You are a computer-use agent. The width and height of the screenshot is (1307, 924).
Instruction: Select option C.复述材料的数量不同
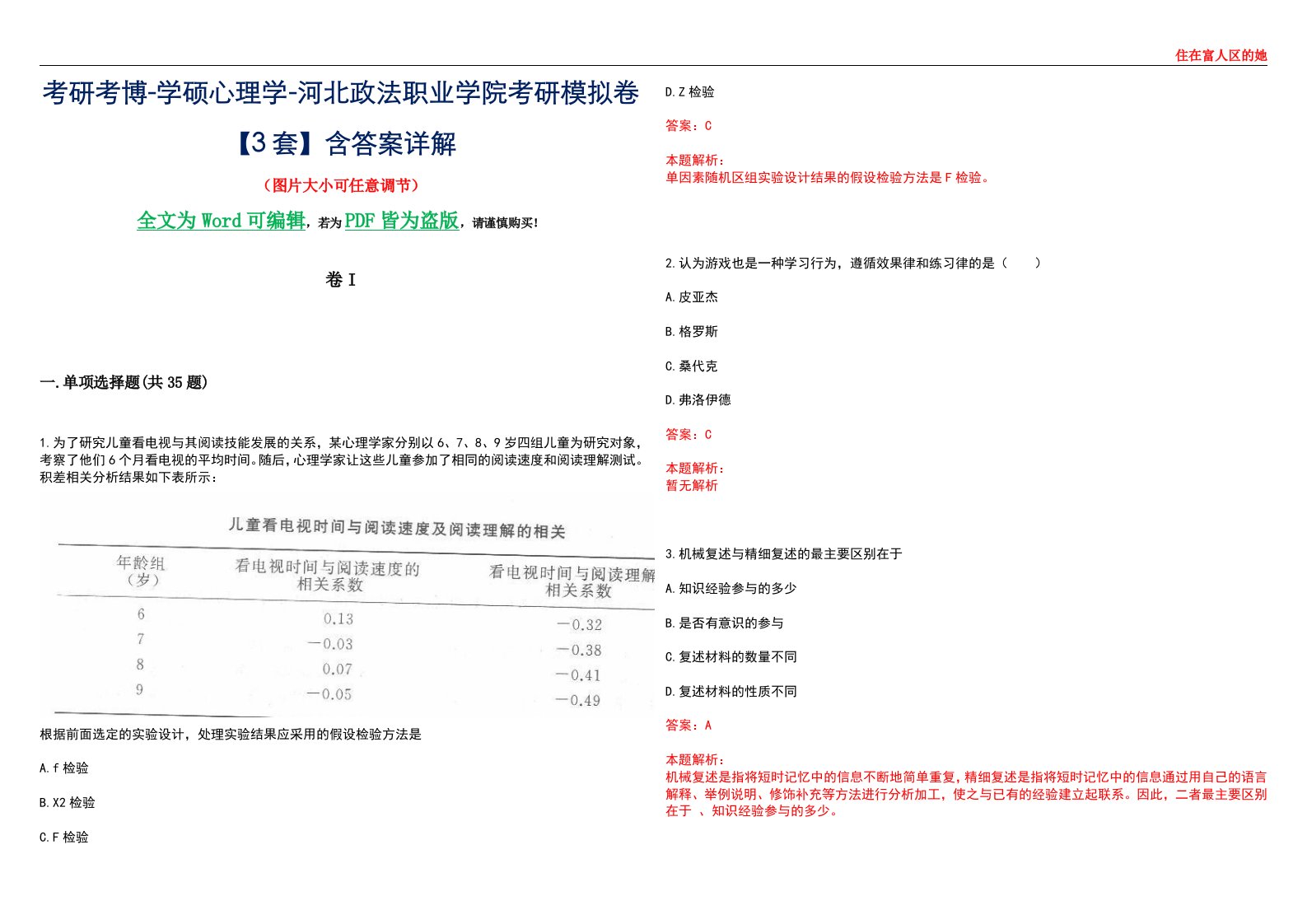coord(731,657)
